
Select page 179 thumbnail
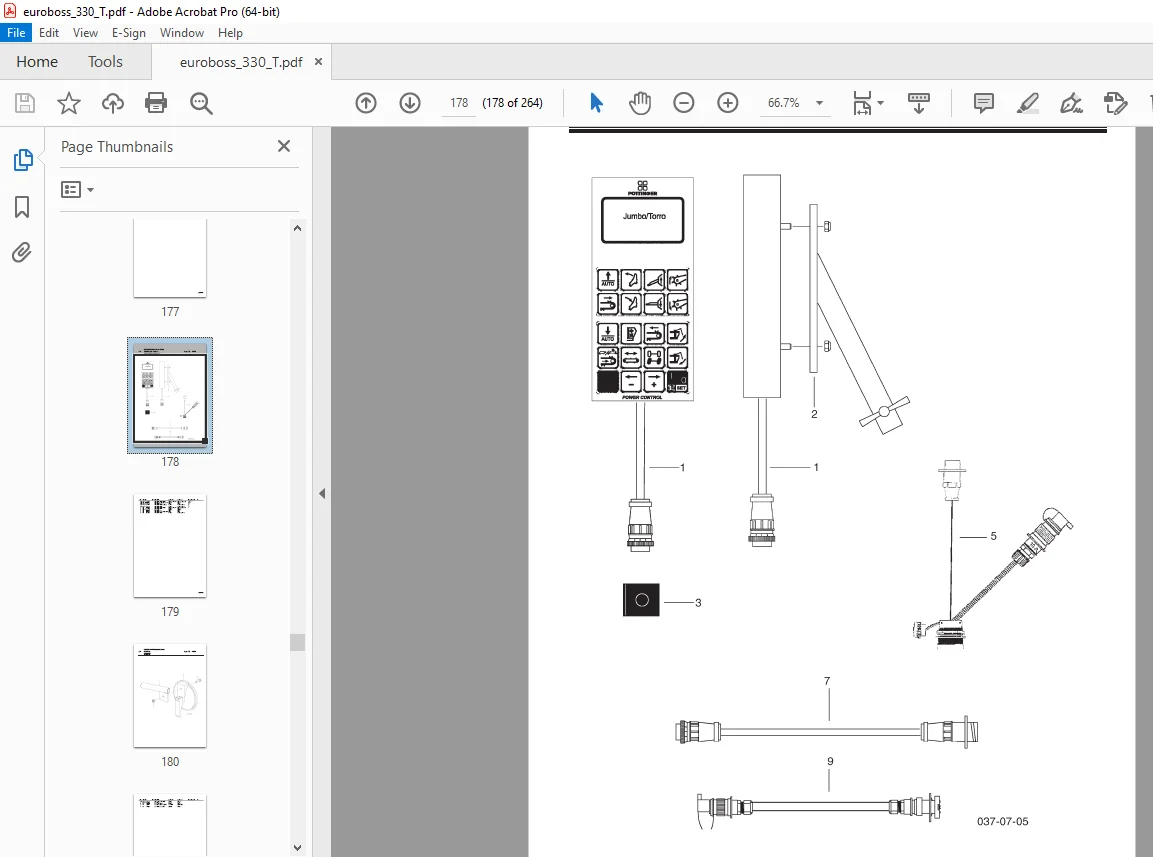coord(170,546)
